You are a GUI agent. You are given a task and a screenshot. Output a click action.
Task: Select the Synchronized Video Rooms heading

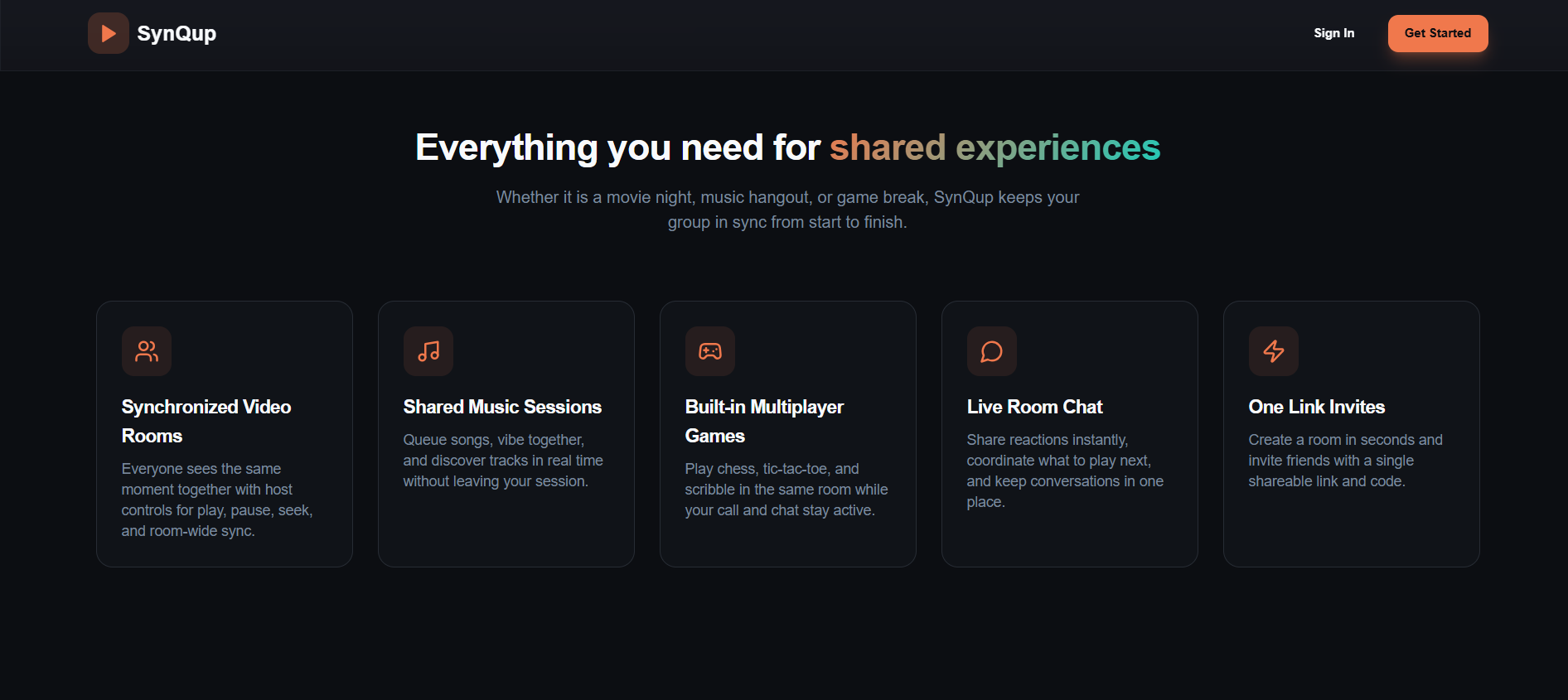coord(206,421)
